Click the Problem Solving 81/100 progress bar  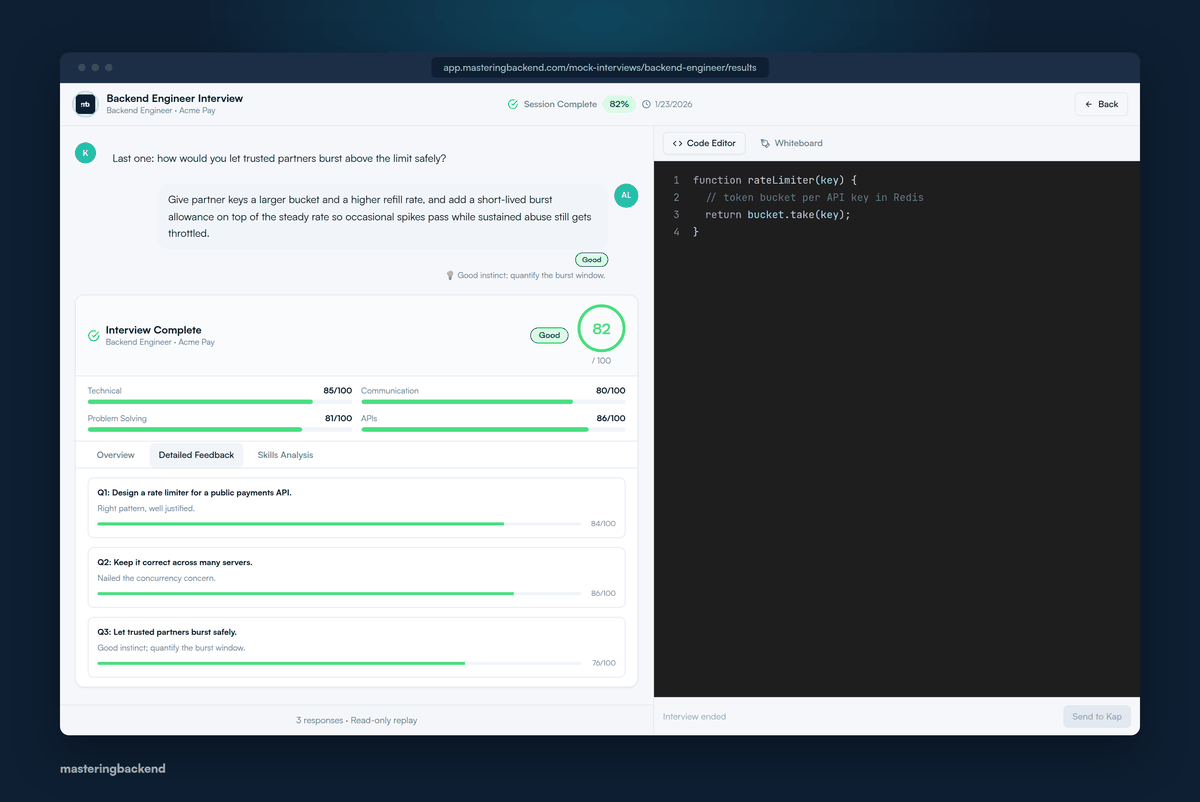click(x=220, y=430)
